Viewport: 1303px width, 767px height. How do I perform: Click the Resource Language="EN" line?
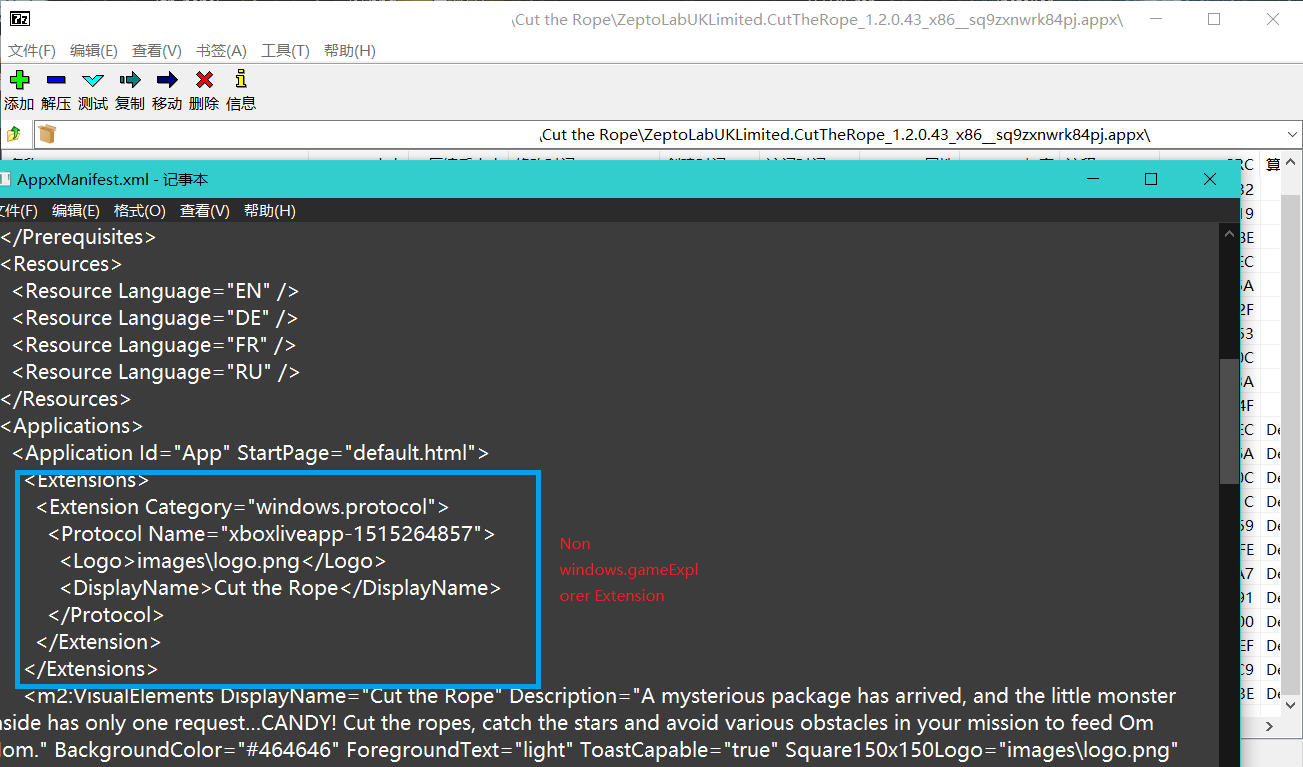coord(156,291)
